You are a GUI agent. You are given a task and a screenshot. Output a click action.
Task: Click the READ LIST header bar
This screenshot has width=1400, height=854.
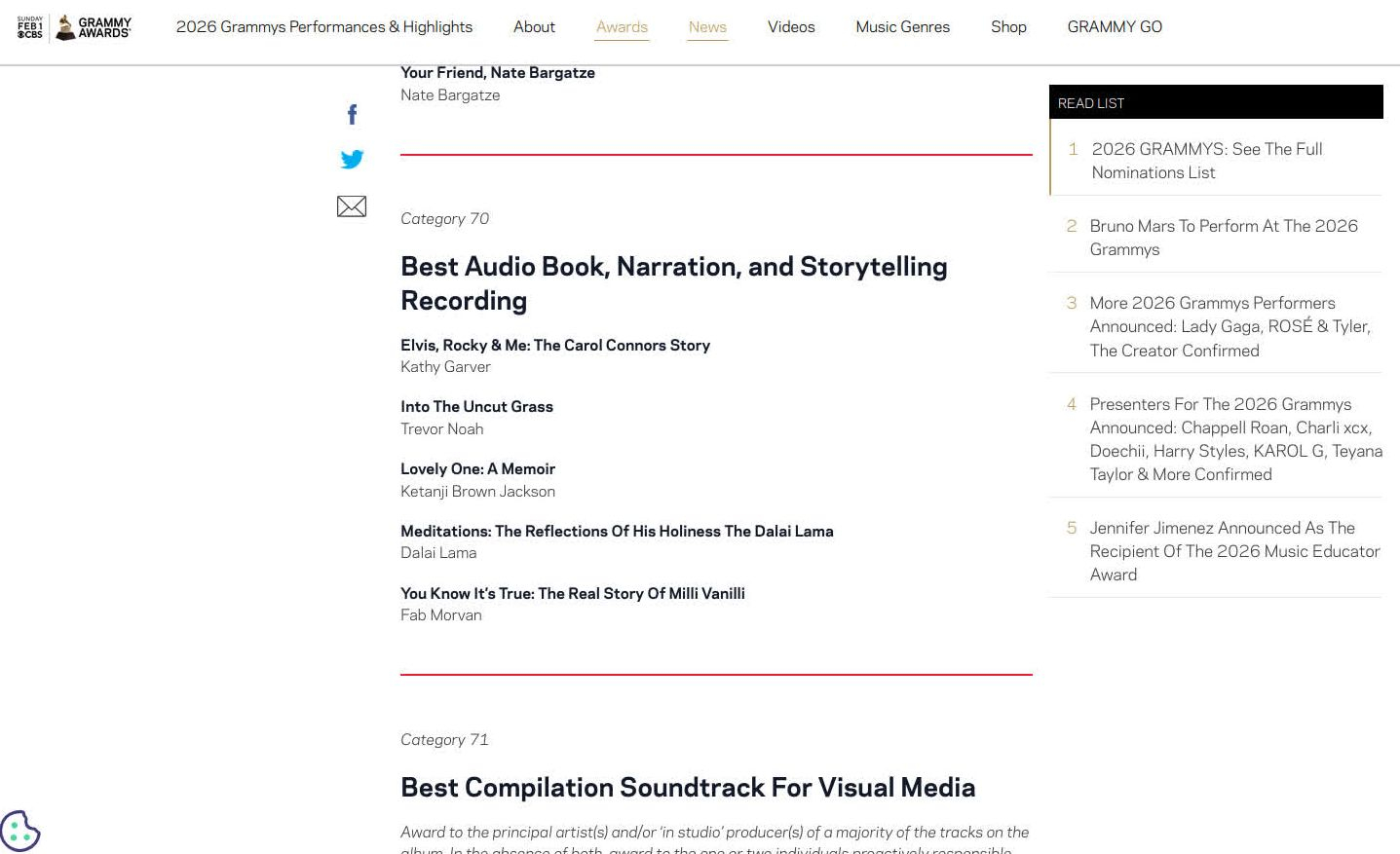[1215, 102]
